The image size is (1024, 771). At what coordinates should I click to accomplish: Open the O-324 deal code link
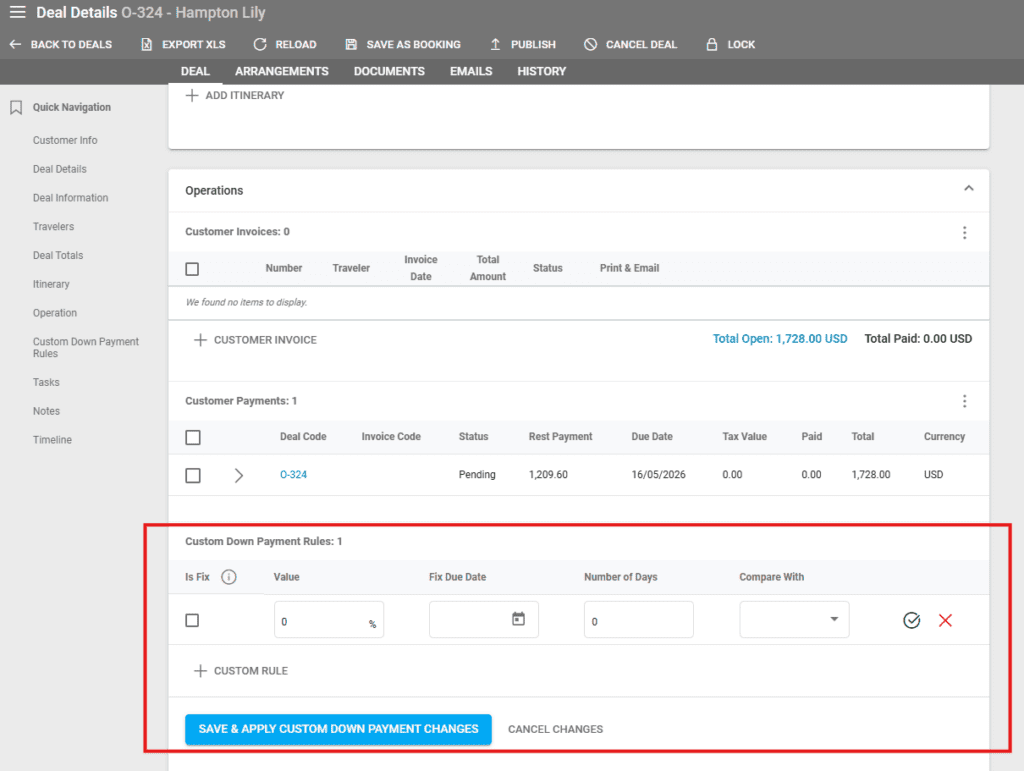[293, 475]
